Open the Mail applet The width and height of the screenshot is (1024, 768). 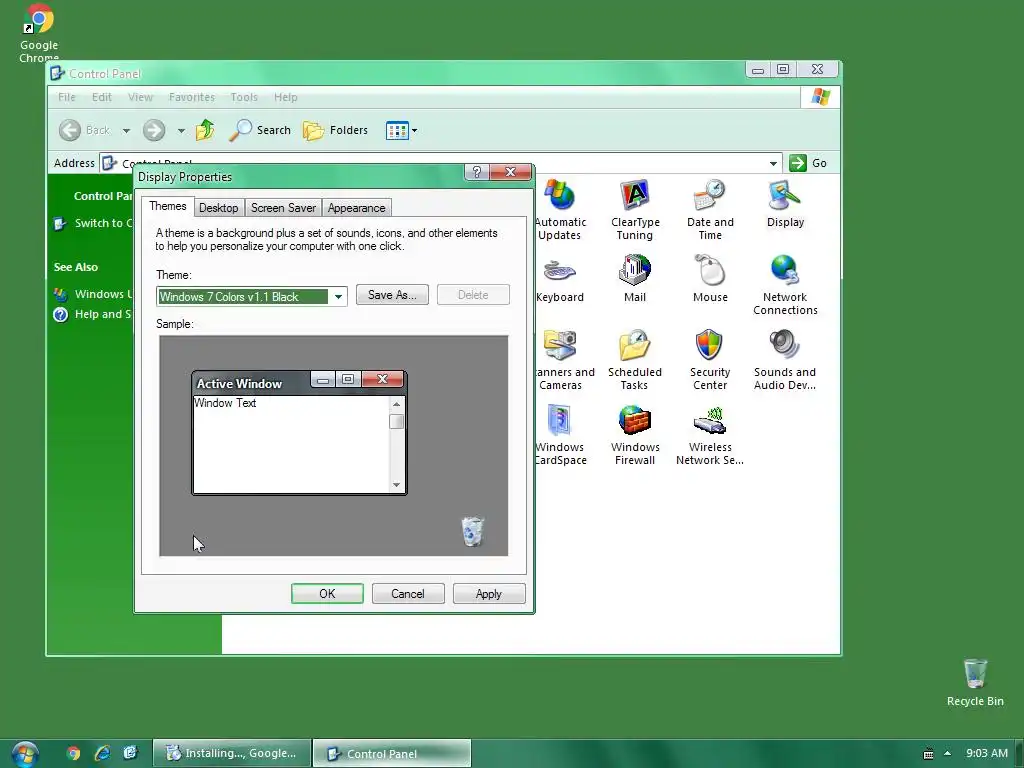(x=635, y=279)
